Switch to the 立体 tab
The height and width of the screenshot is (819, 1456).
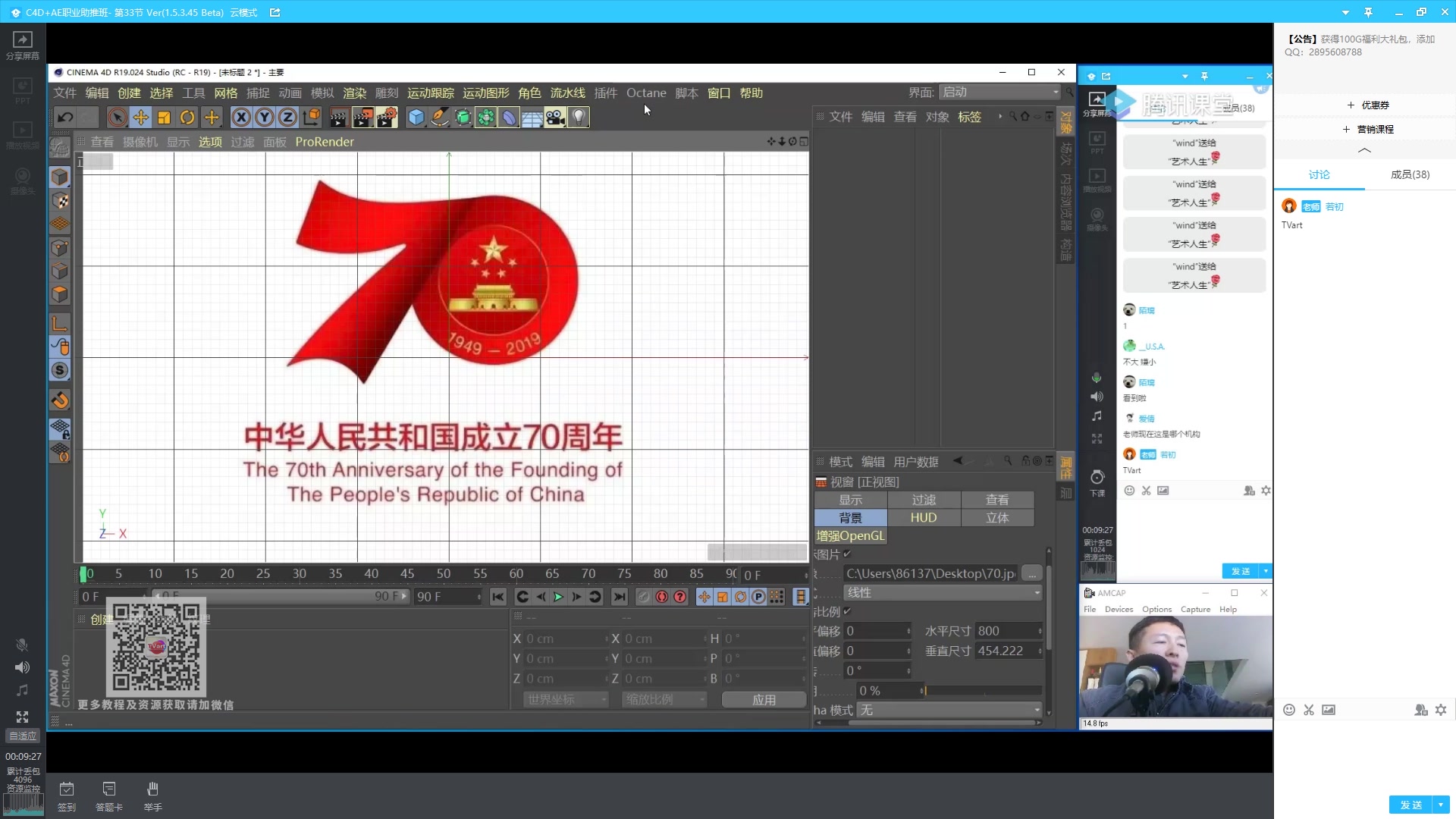(997, 518)
